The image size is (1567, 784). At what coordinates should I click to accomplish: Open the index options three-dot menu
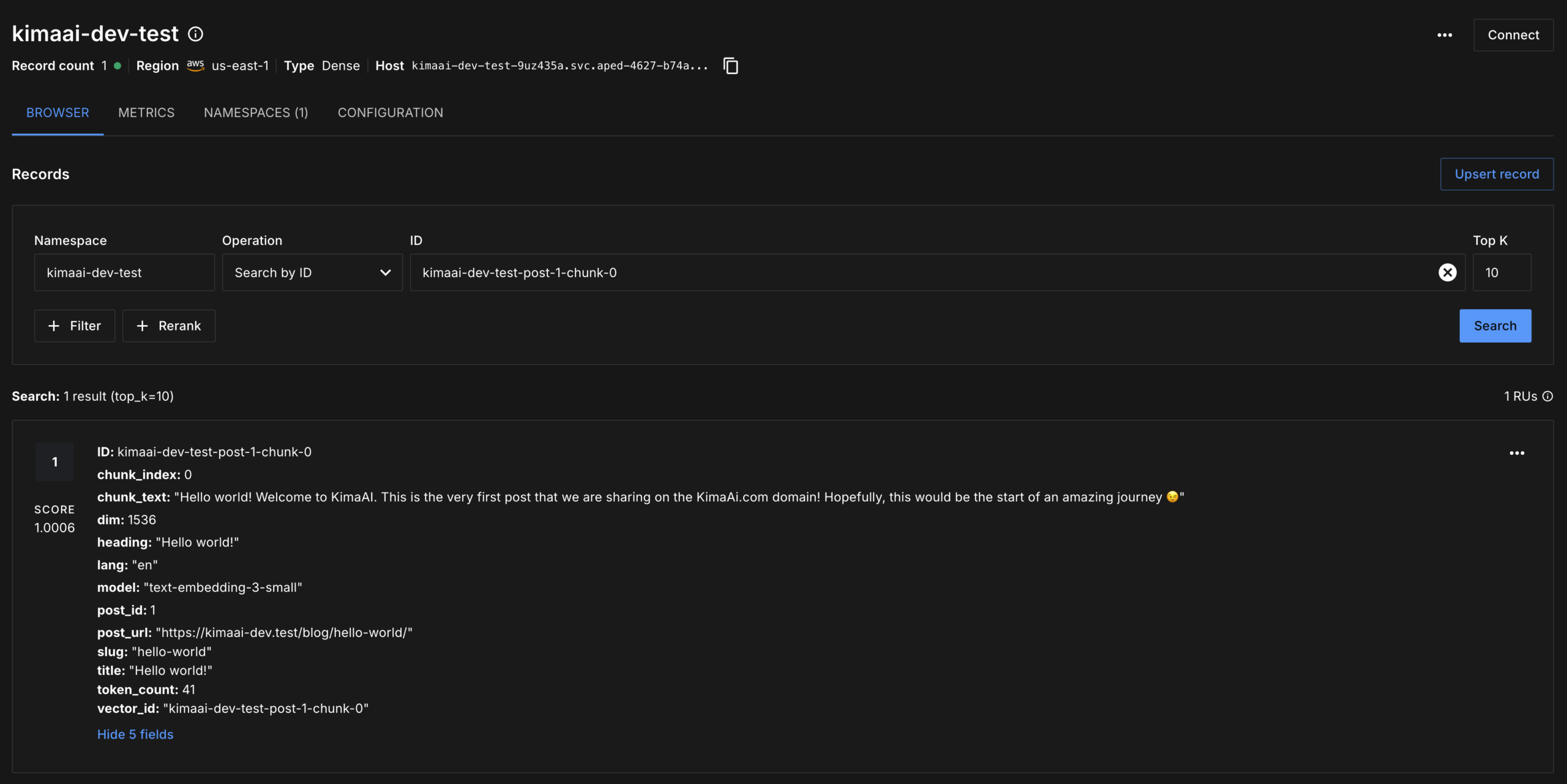pos(1445,35)
